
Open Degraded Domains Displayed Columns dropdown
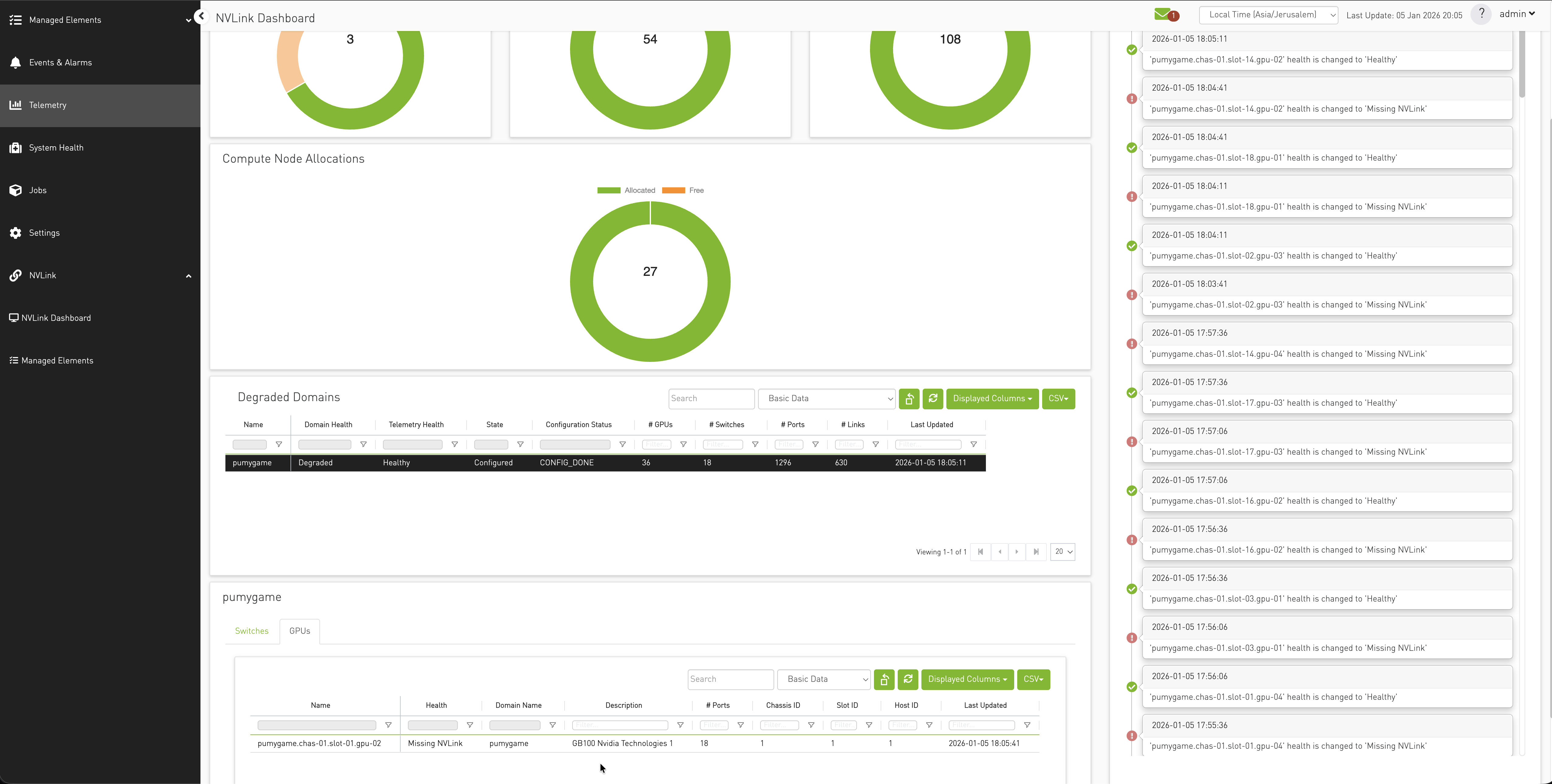[992, 399]
